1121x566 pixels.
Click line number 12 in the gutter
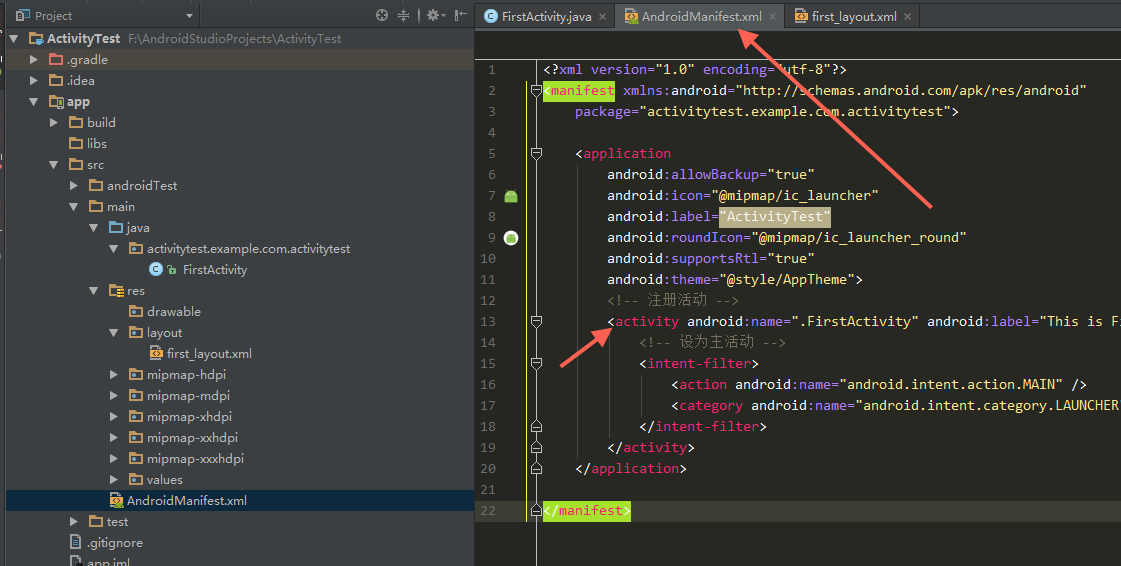[488, 301]
